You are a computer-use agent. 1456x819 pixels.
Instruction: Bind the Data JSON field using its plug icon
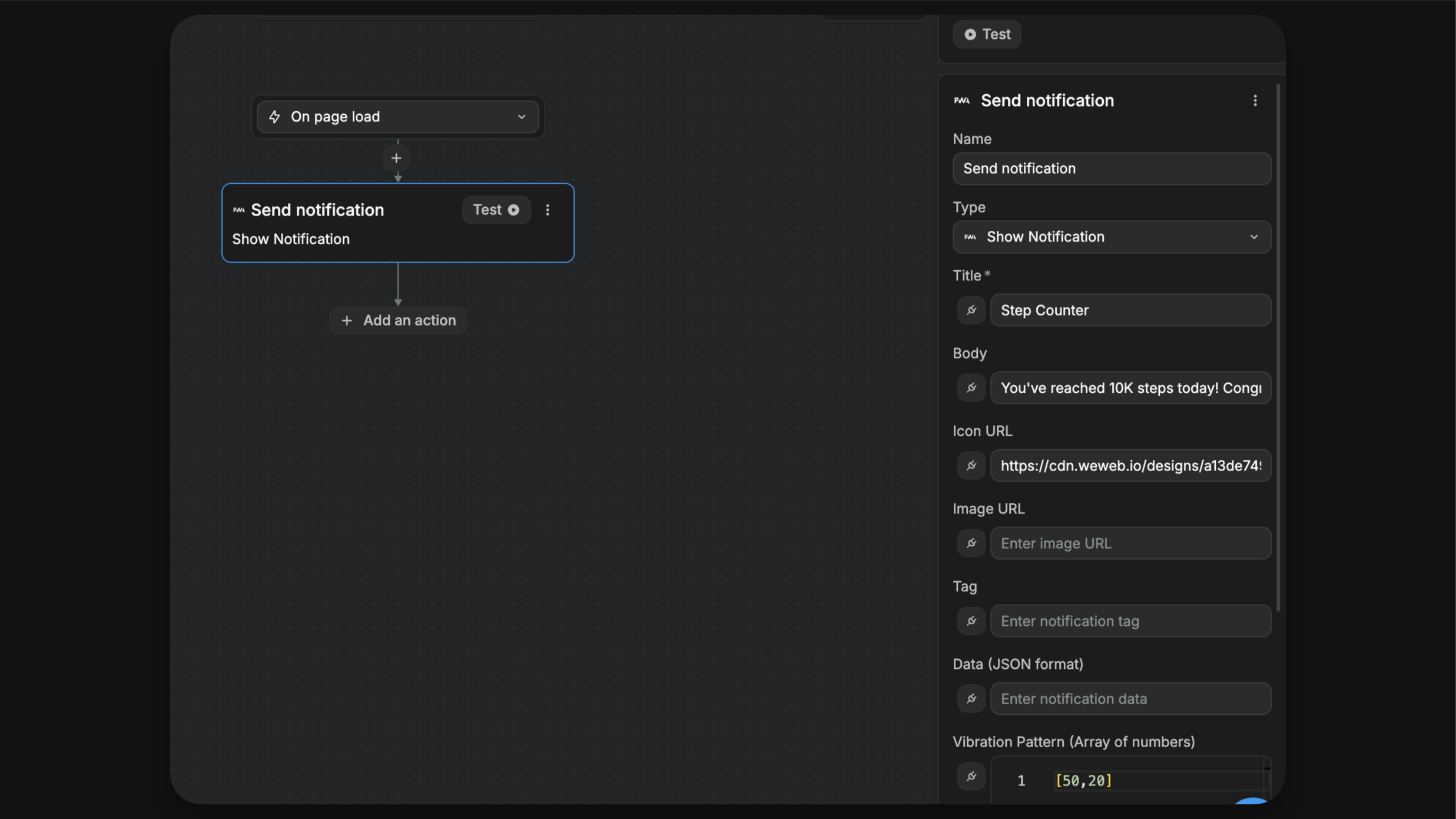click(x=971, y=699)
